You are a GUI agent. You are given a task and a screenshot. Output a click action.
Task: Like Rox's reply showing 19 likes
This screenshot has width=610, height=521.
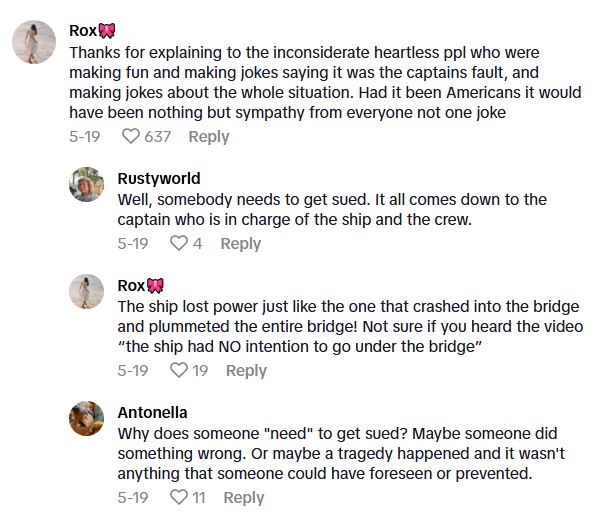tap(180, 371)
